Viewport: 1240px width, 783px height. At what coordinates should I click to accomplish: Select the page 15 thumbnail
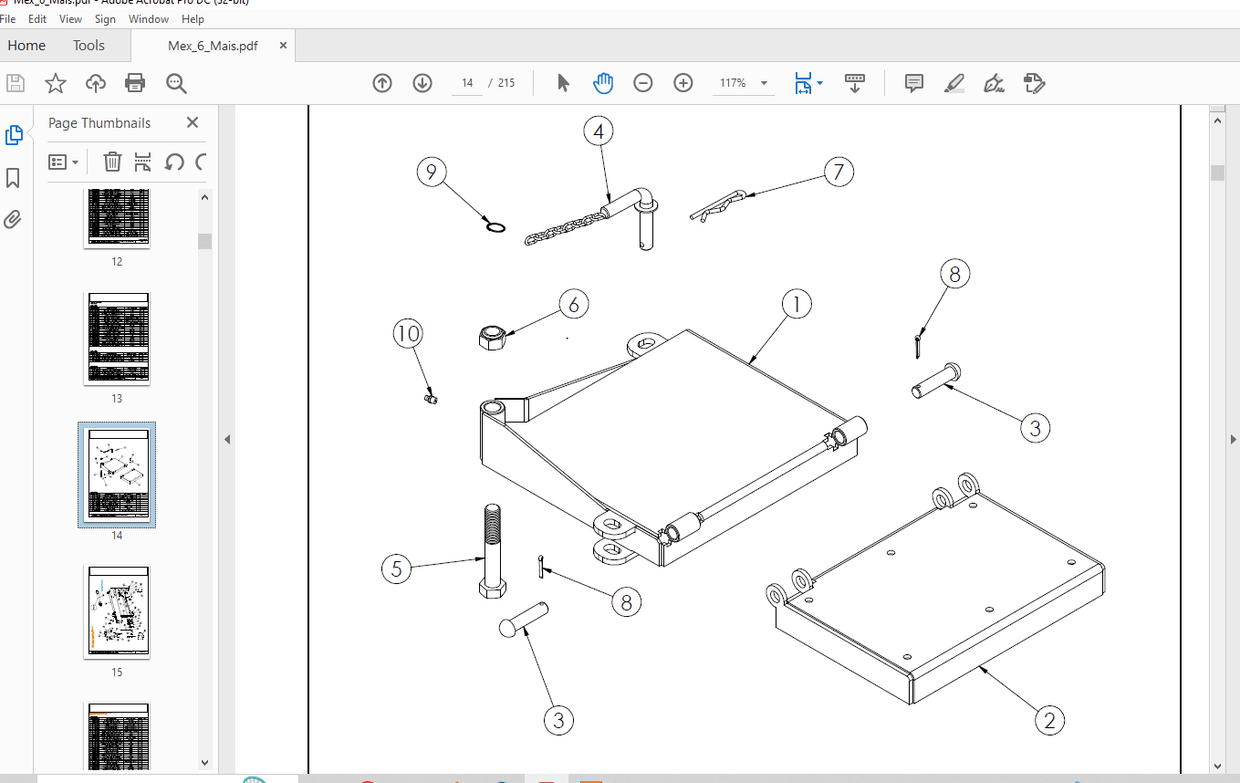117,612
